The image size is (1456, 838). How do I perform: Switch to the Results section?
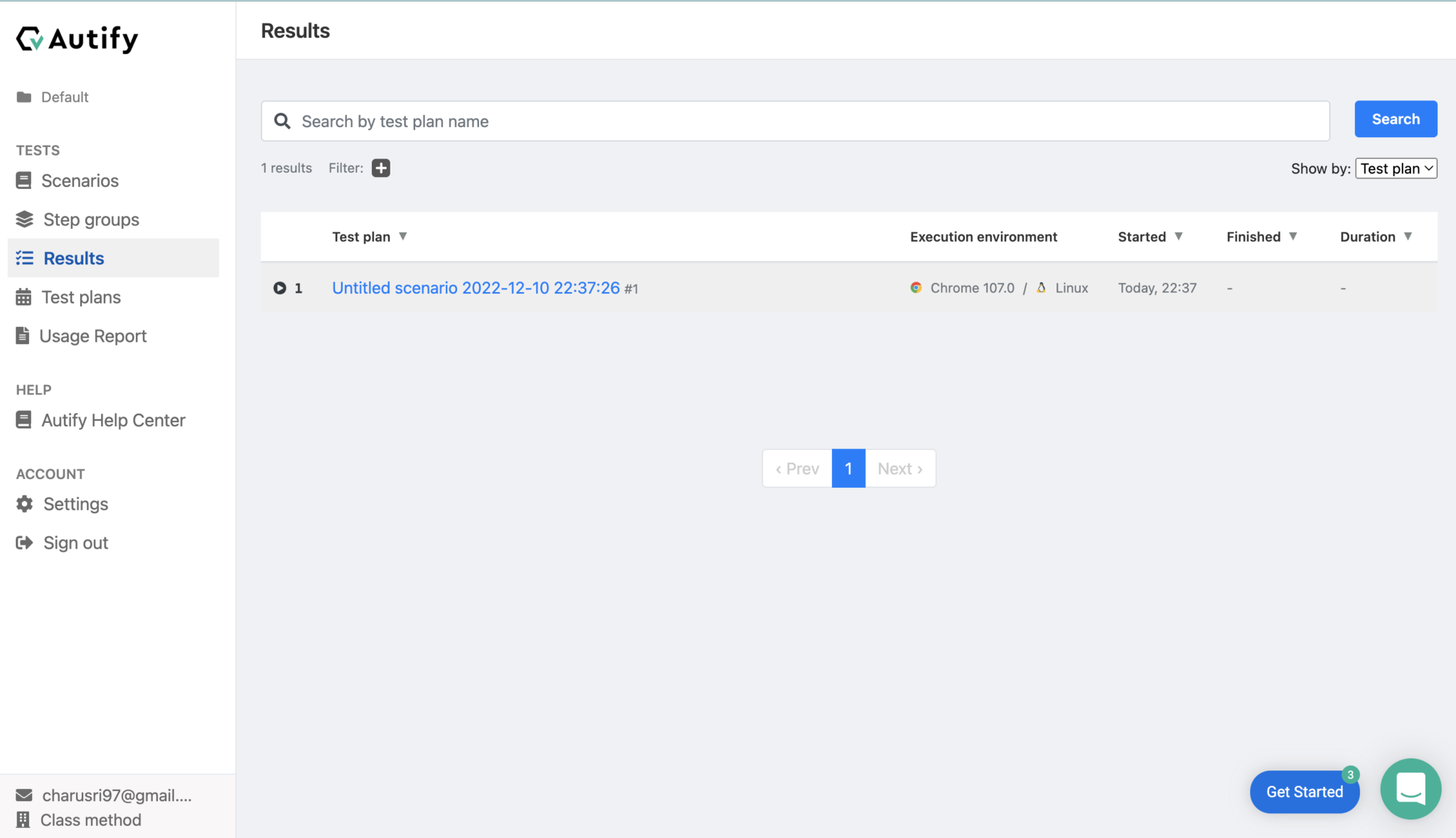click(73, 258)
